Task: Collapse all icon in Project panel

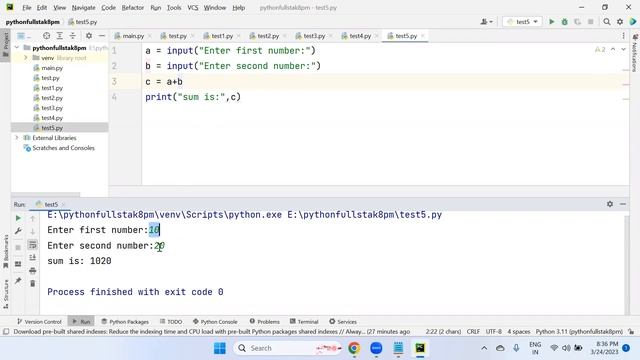Action: tap(73, 36)
